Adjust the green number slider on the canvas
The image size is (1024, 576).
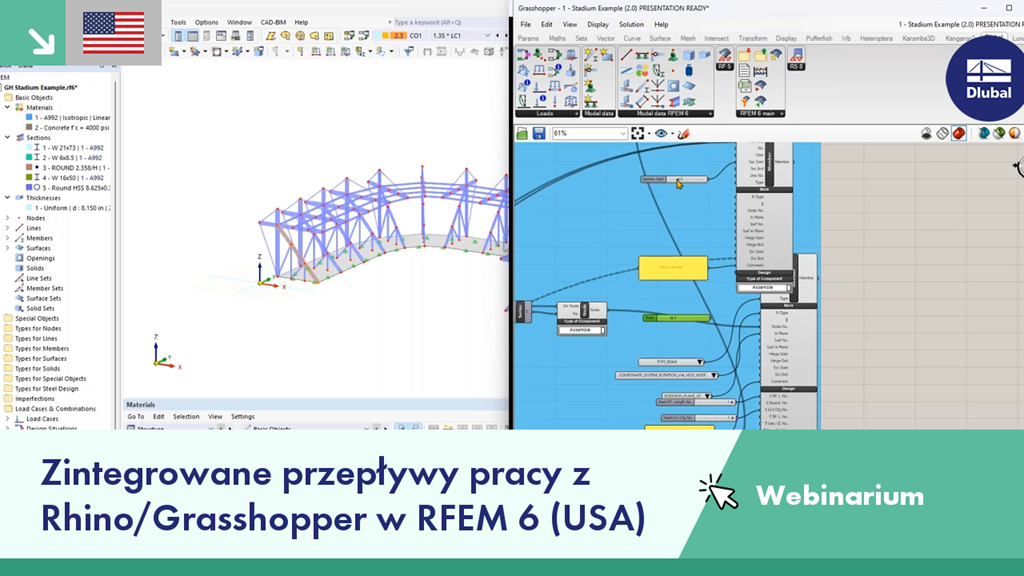676,318
